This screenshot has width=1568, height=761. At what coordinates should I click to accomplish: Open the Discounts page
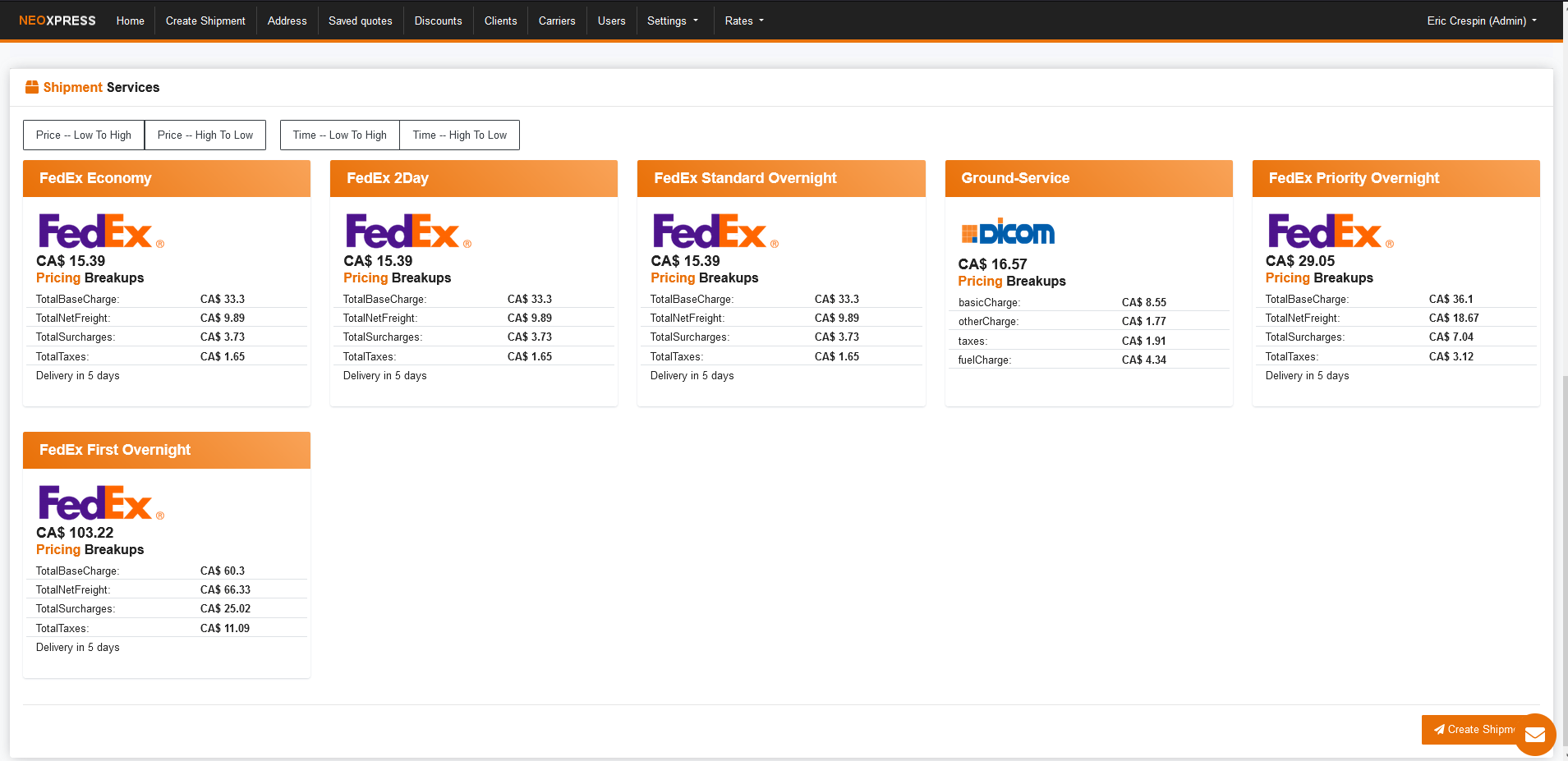438,21
